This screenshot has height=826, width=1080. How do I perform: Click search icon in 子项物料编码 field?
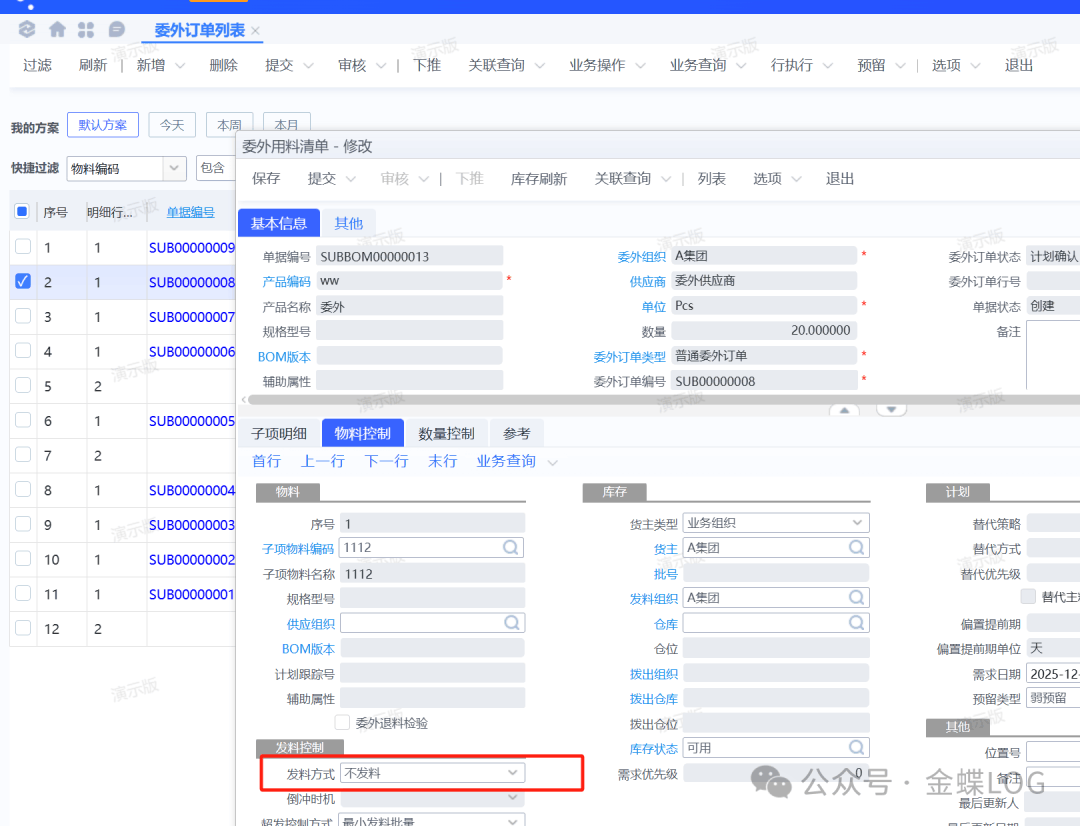[511, 547]
